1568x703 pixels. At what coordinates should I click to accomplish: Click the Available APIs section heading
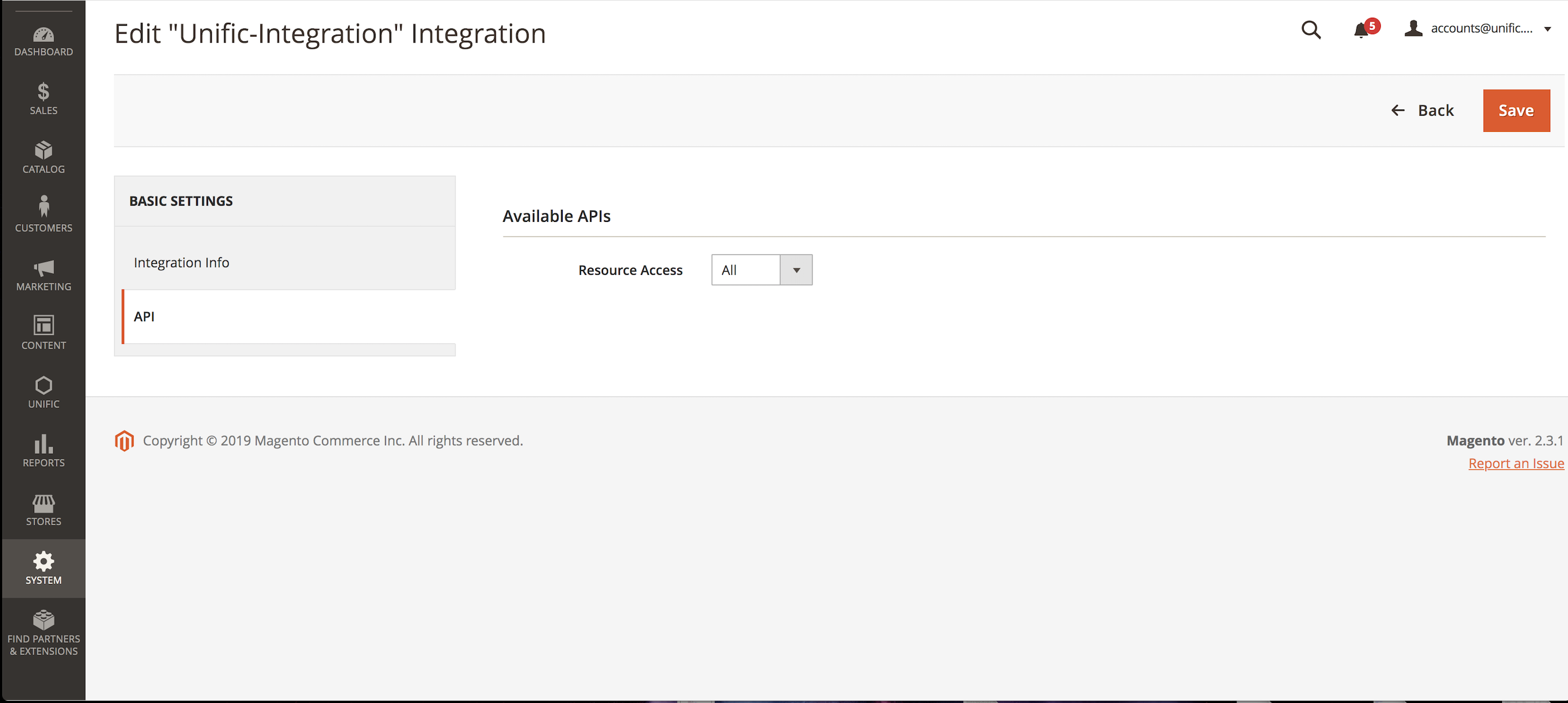tap(557, 216)
